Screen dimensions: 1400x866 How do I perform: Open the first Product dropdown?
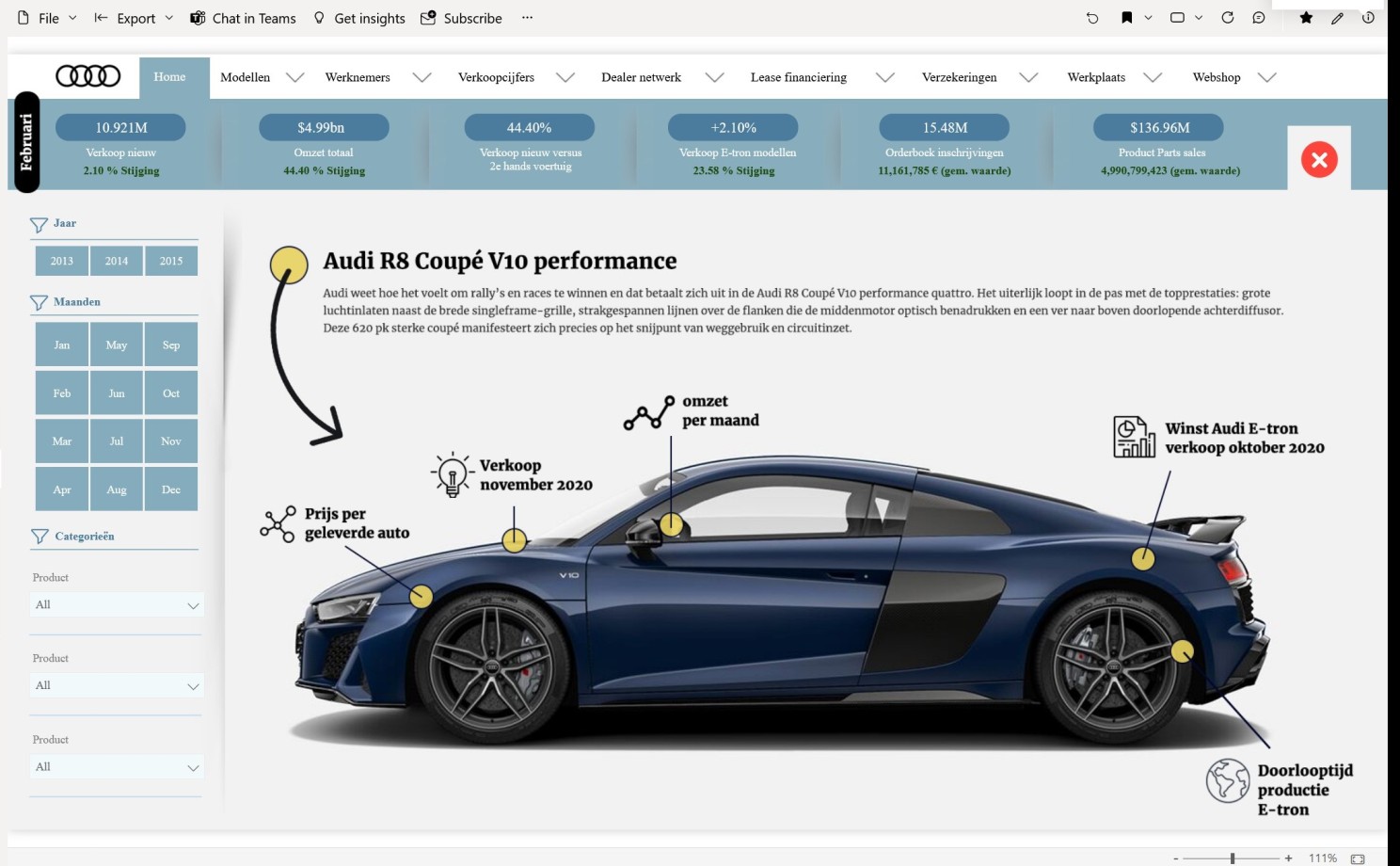point(117,604)
